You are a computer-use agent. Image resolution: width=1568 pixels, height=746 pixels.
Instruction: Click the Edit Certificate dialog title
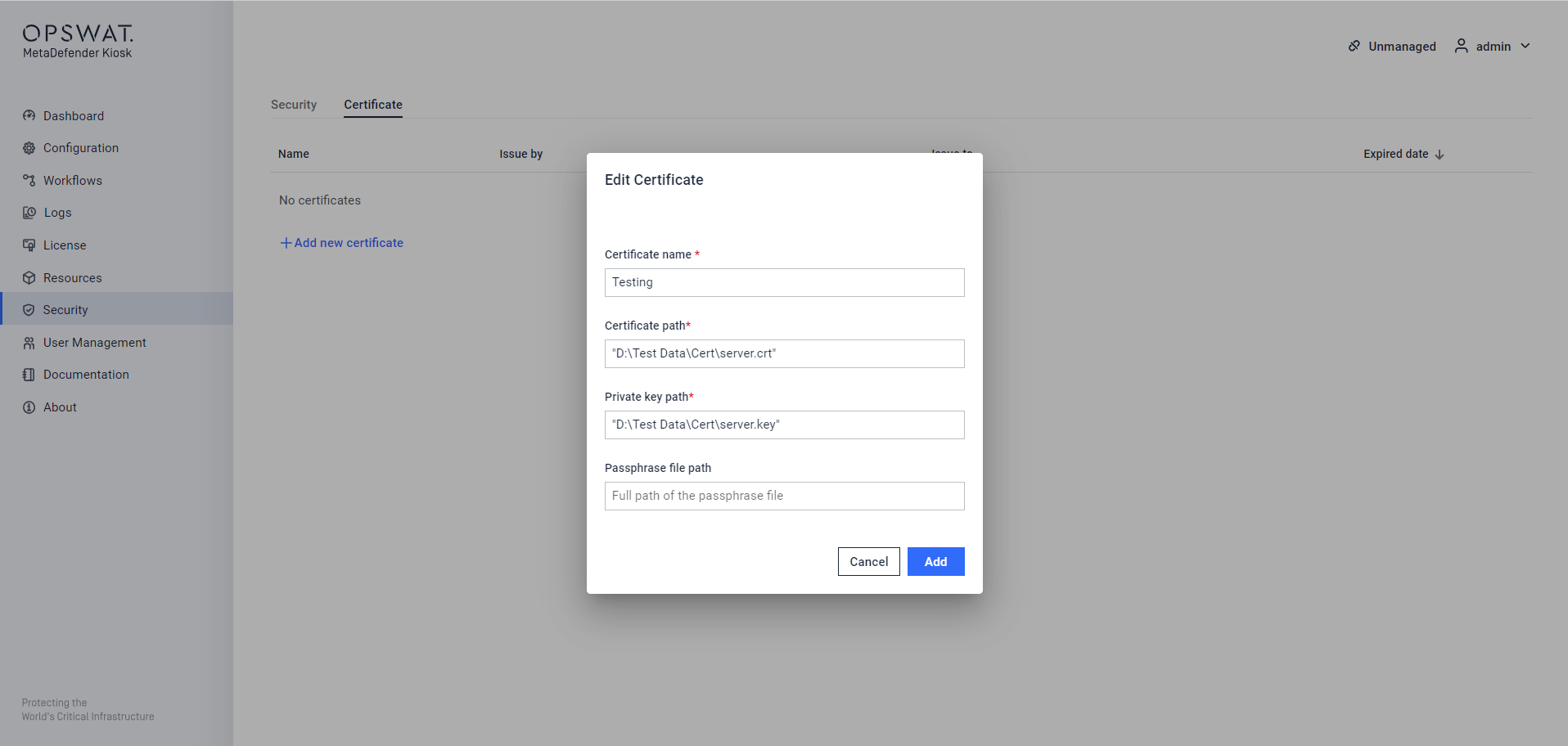click(x=654, y=180)
